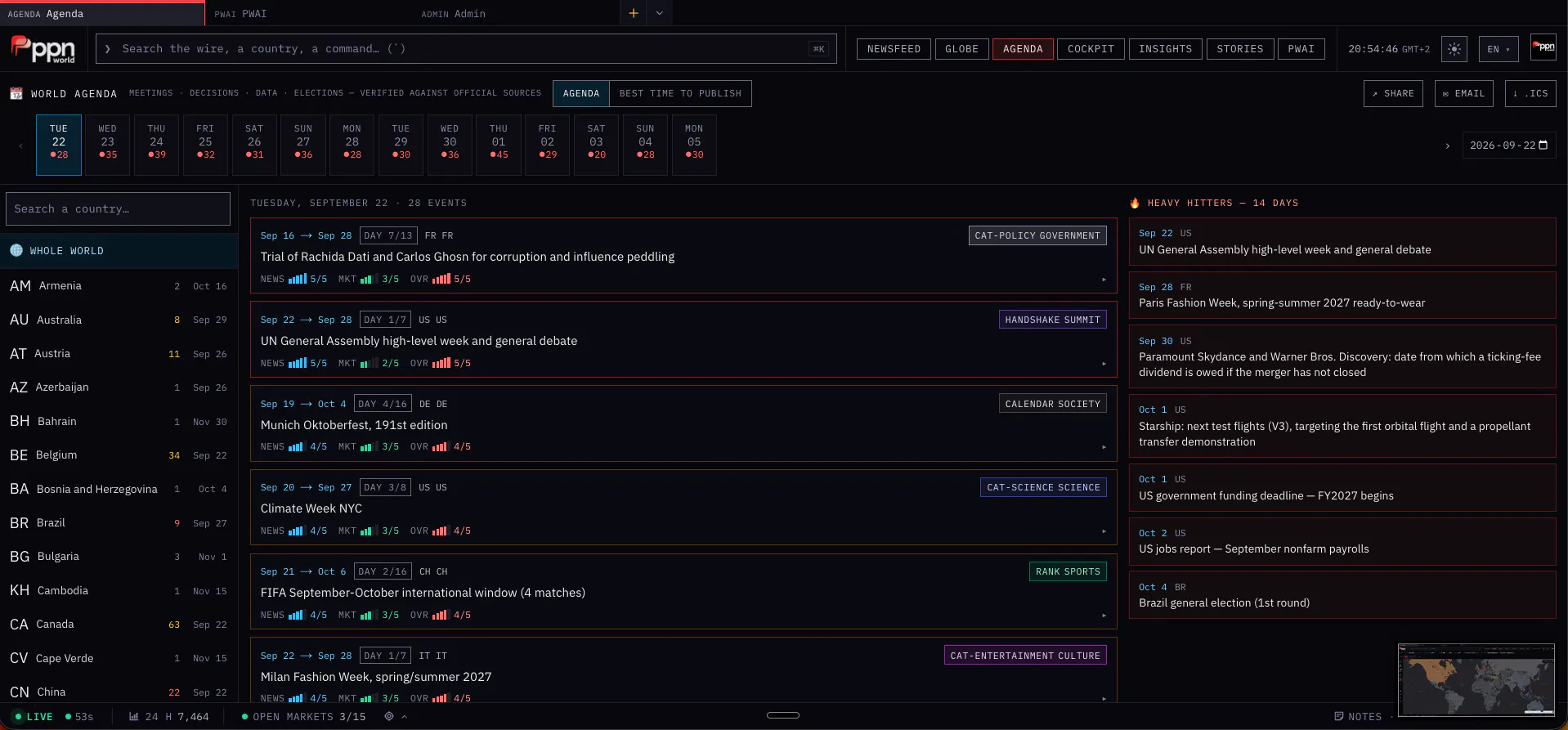Go to previous dates with left arrow

click(x=21, y=146)
